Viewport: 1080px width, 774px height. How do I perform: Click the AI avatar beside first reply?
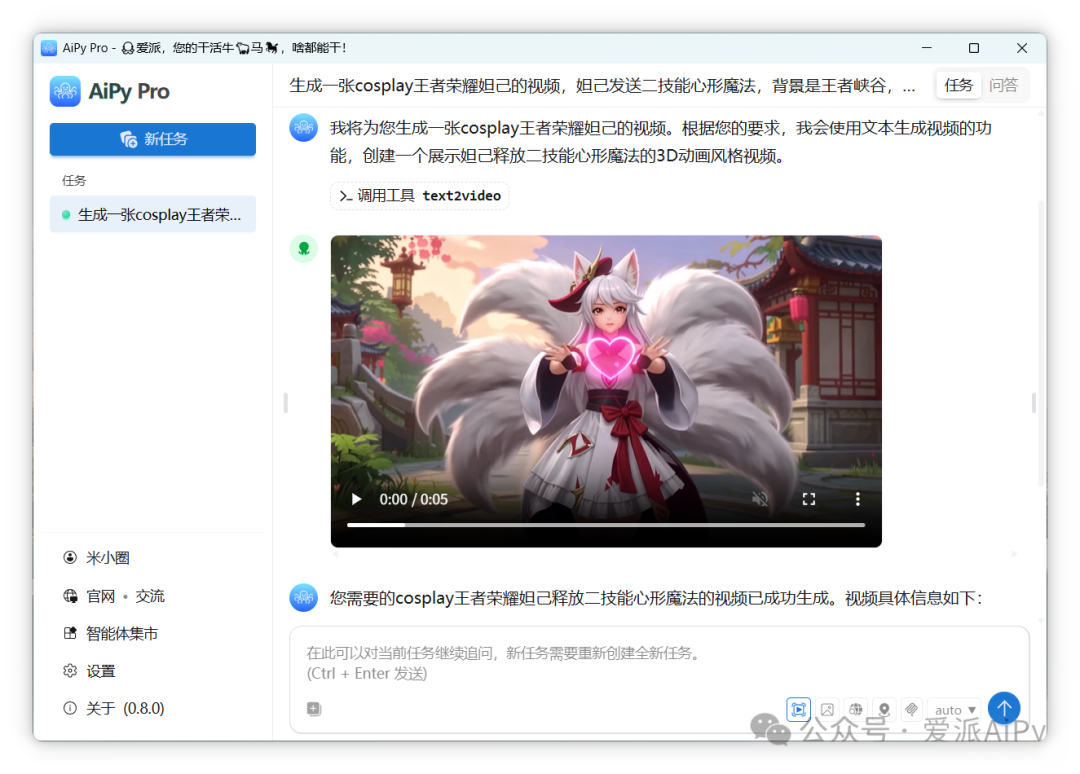click(x=304, y=128)
